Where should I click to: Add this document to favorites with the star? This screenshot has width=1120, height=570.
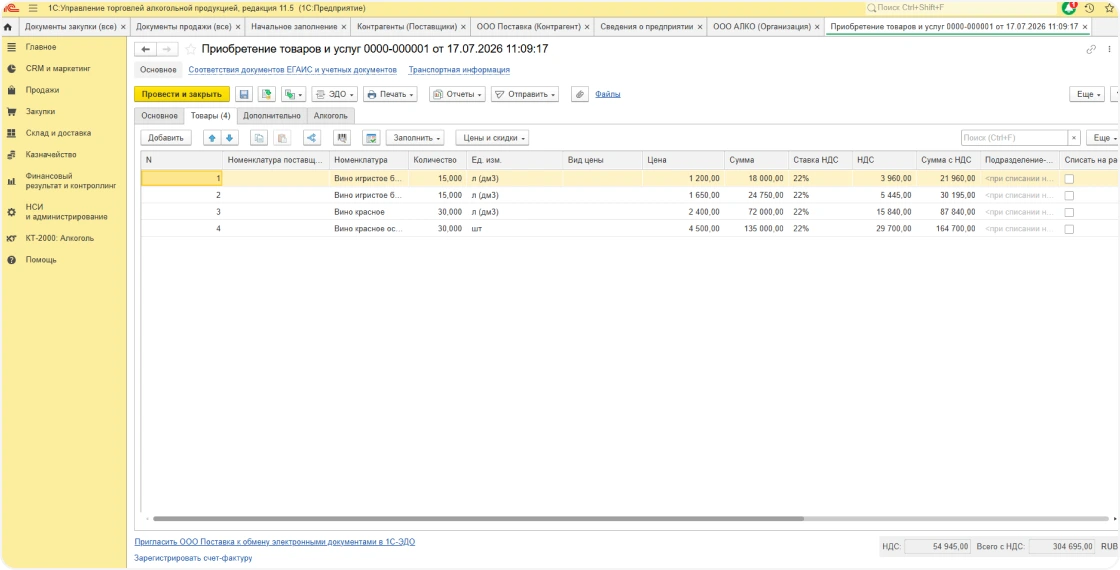click(191, 49)
